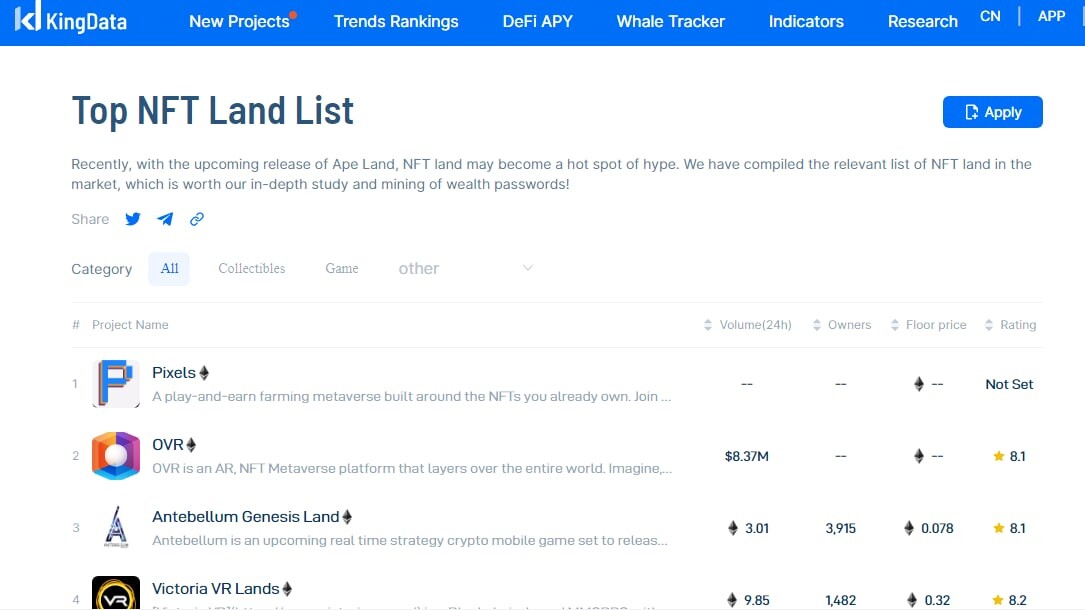This screenshot has width=1085, height=610.
Task: Filter by Game category
Action: [x=342, y=268]
